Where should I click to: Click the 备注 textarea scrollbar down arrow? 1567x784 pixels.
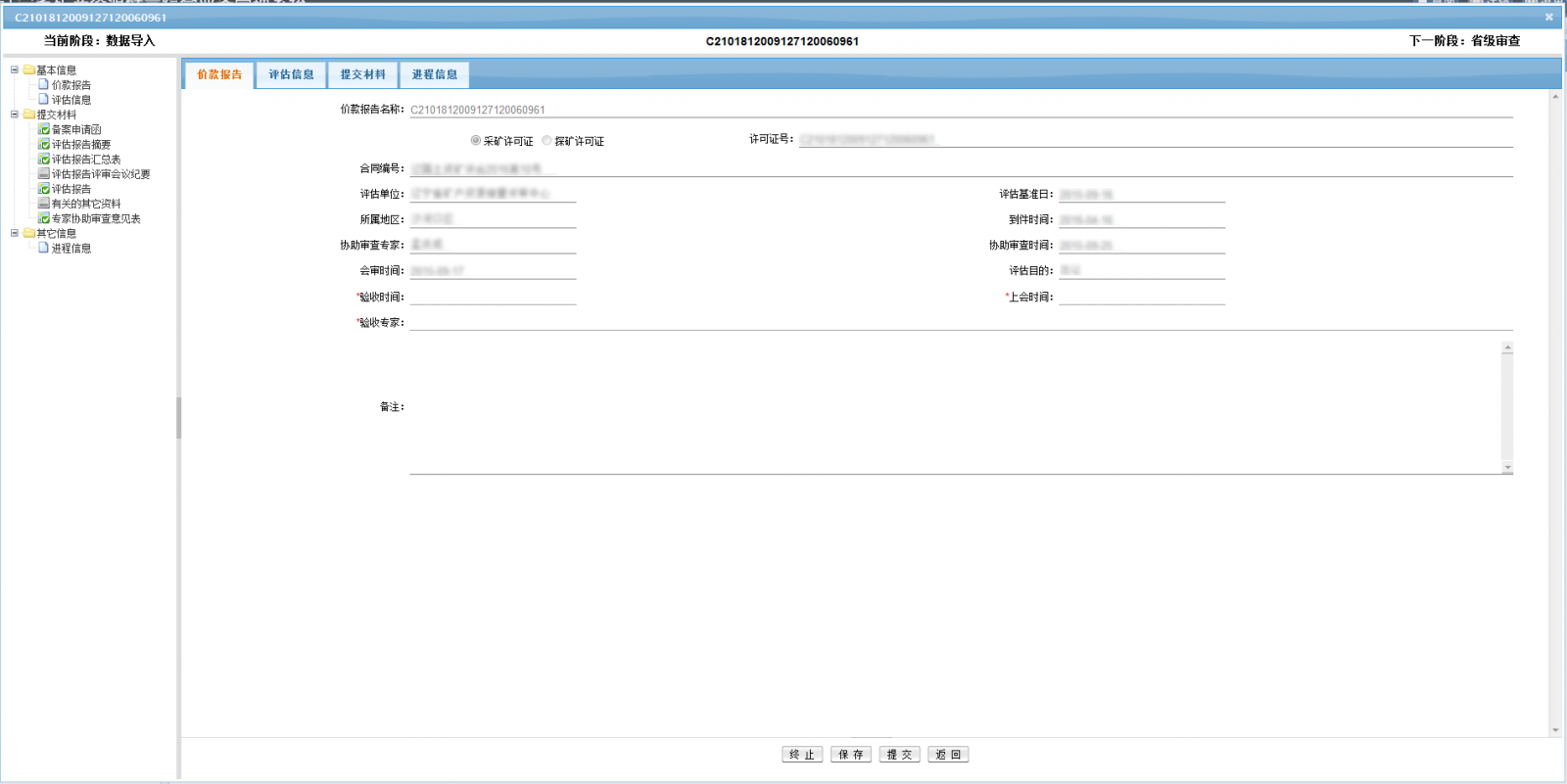click(1507, 468)
